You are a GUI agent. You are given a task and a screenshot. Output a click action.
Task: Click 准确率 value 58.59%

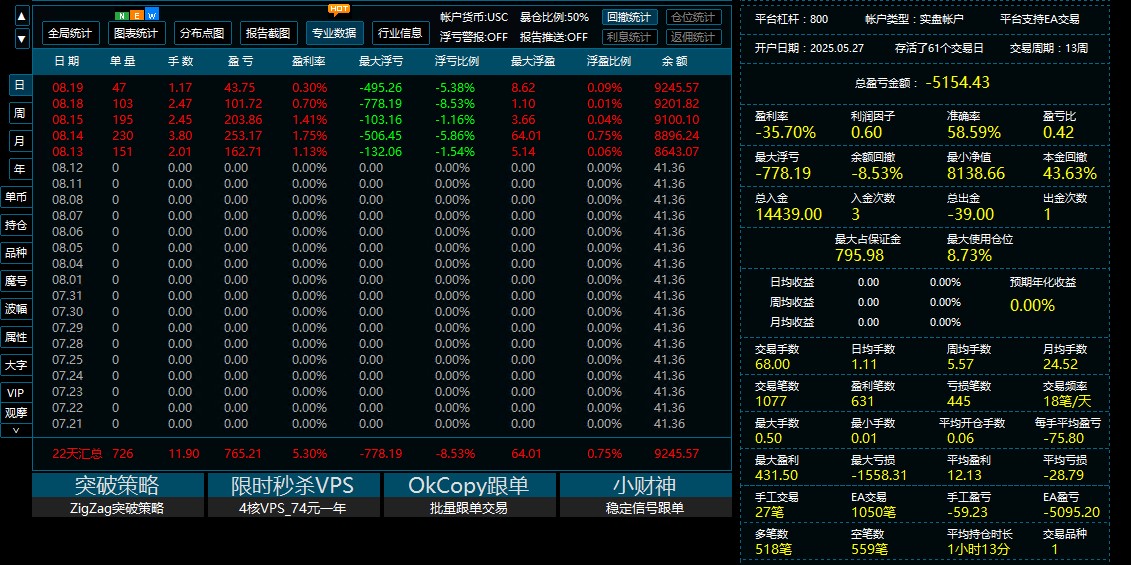974,132
